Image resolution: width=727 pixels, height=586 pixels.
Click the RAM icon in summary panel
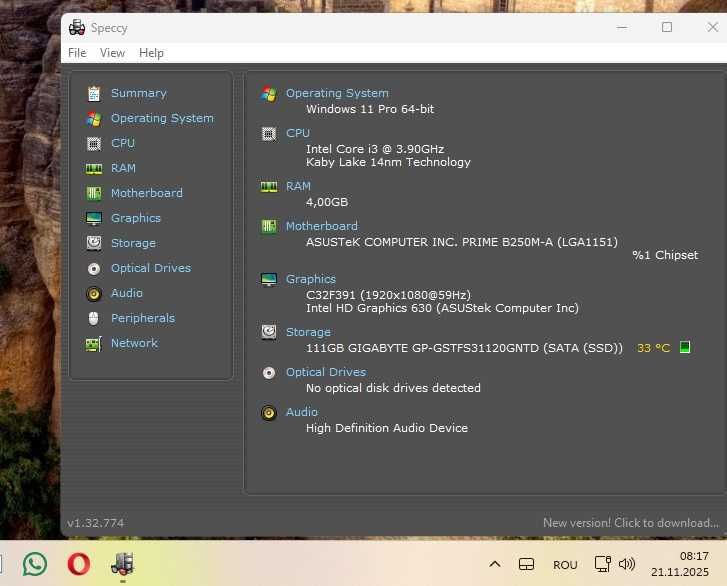click(269, 187)
